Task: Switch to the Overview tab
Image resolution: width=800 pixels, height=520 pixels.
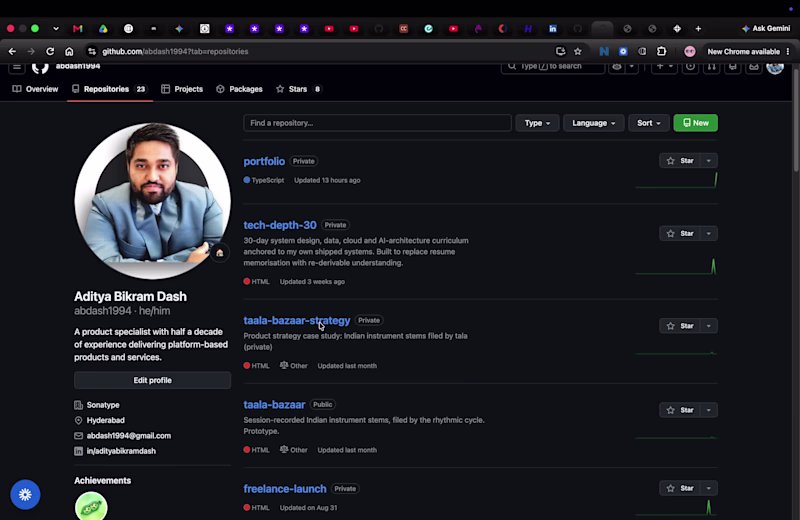Action: point(35,89)
